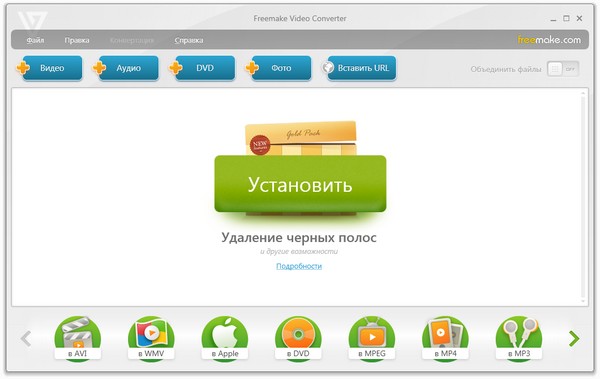Add a DVD source
Viewport: 600px width, 379px height.
(x=202, y=68)
